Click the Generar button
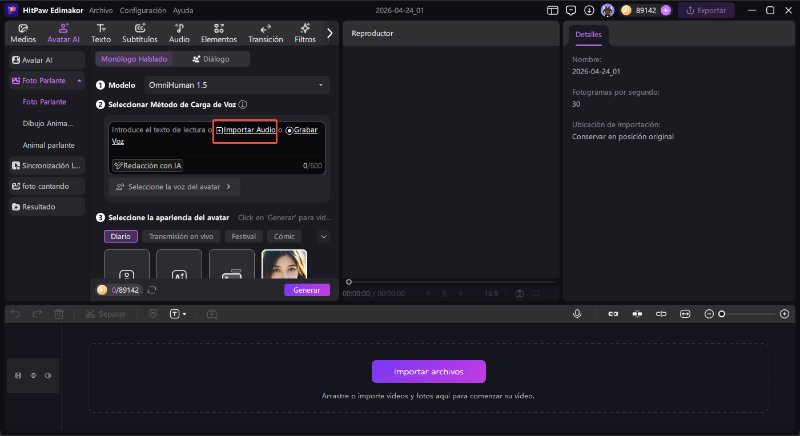 307,290
